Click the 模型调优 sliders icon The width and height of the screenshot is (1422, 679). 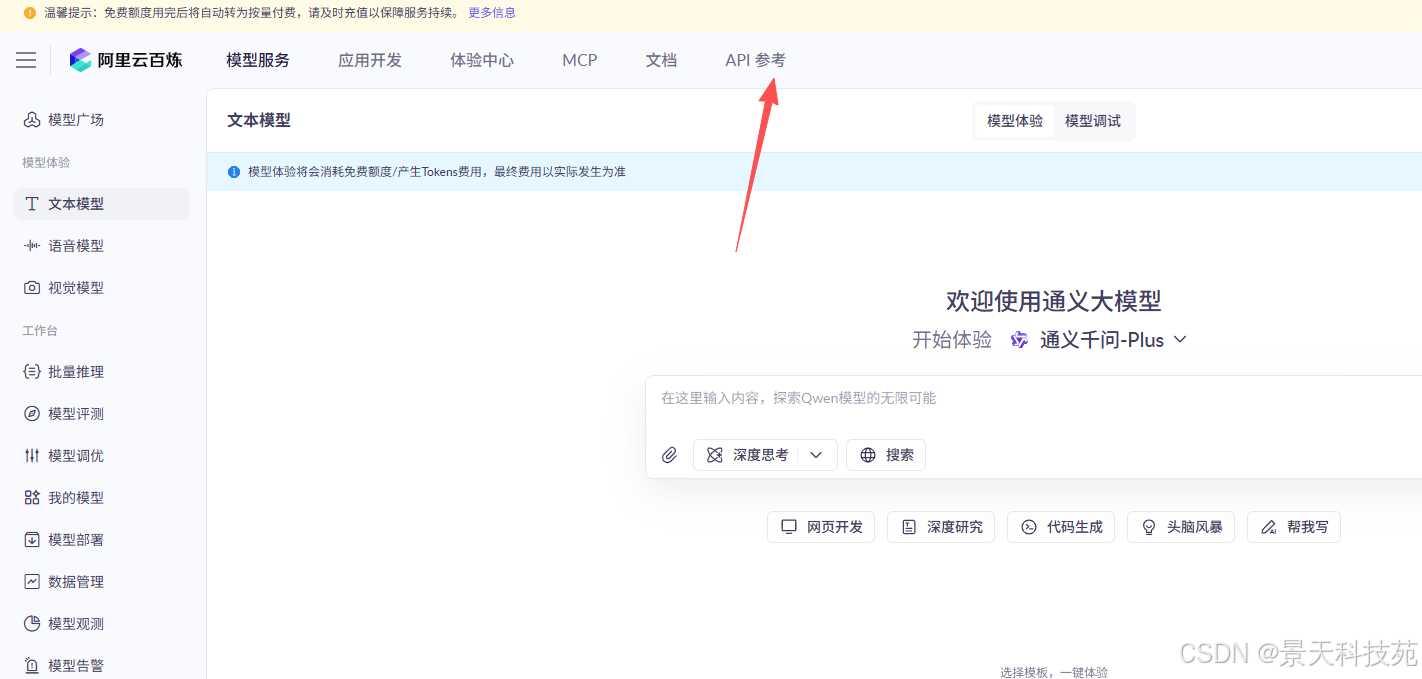(32, 456)
